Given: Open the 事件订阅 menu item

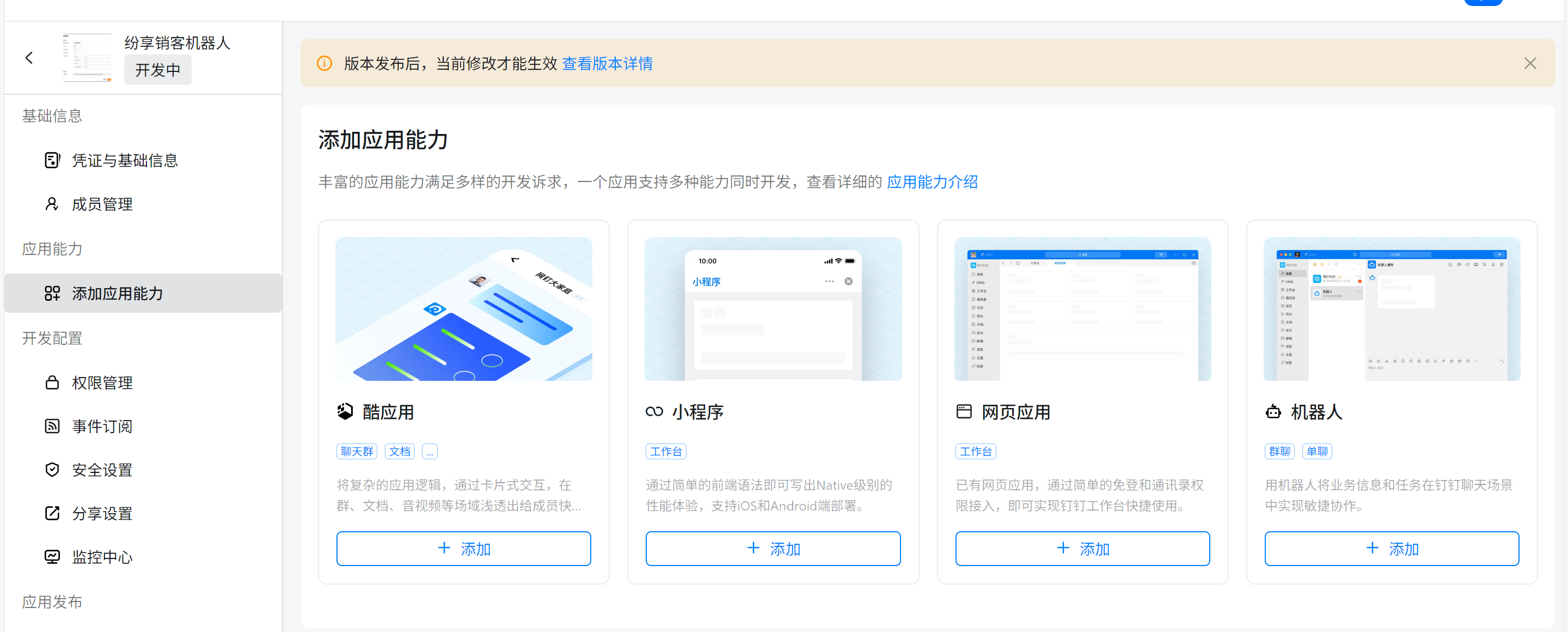Looking at the screenshot, I should pyautogui.click(x=143, y=426).
